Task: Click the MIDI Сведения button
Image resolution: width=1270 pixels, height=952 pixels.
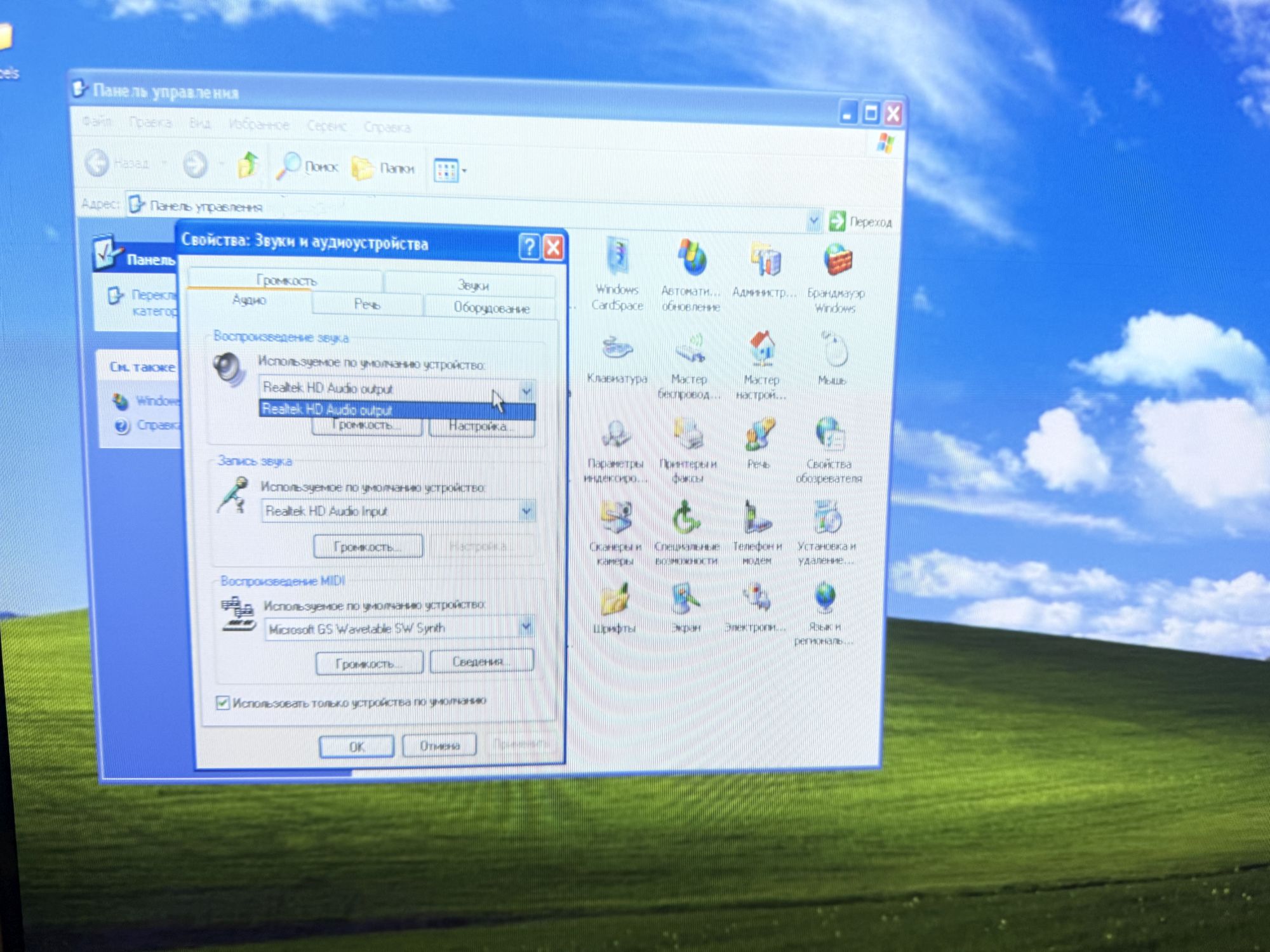Action: pyautogui.click(x=481, y=661)
